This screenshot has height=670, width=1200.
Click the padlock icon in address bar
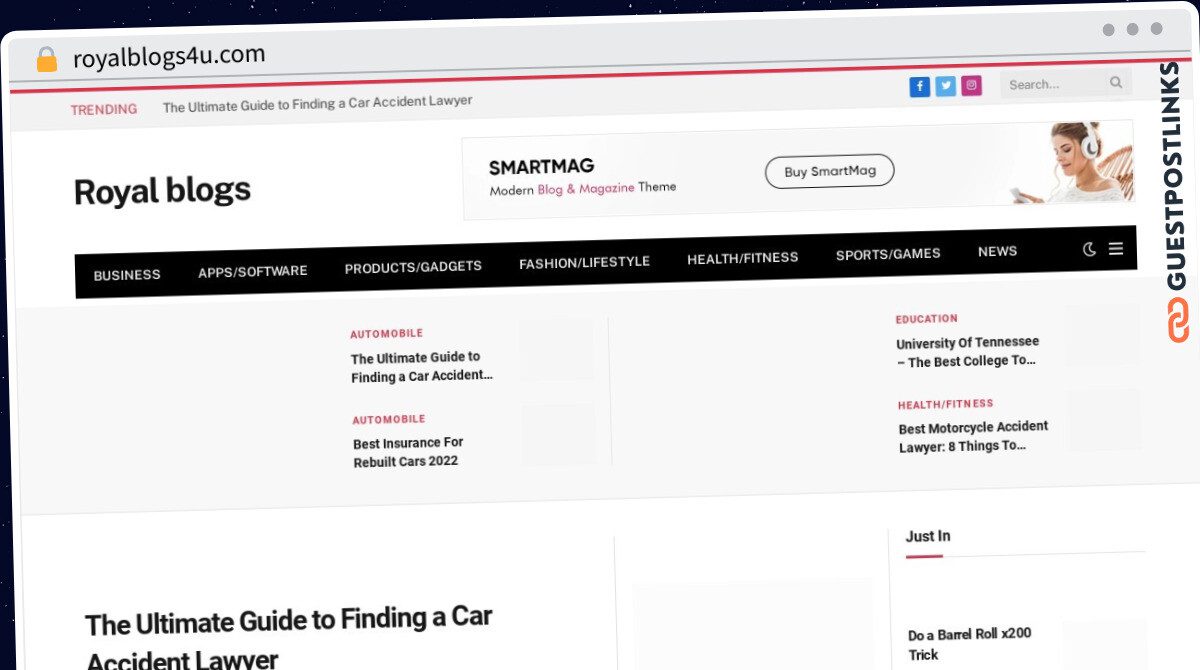pos(47,59)
